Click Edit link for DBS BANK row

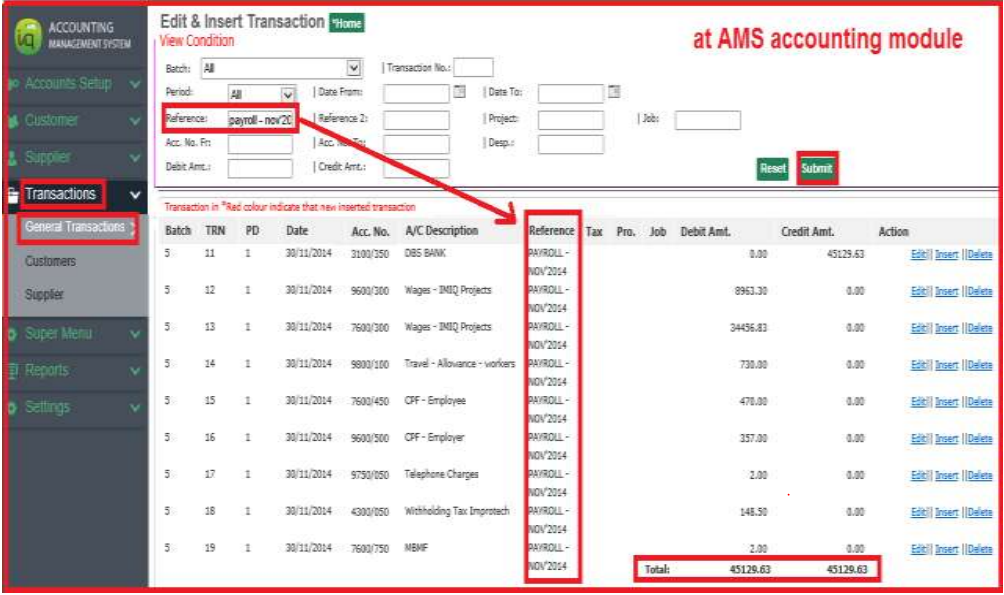[x=918, y=255]
